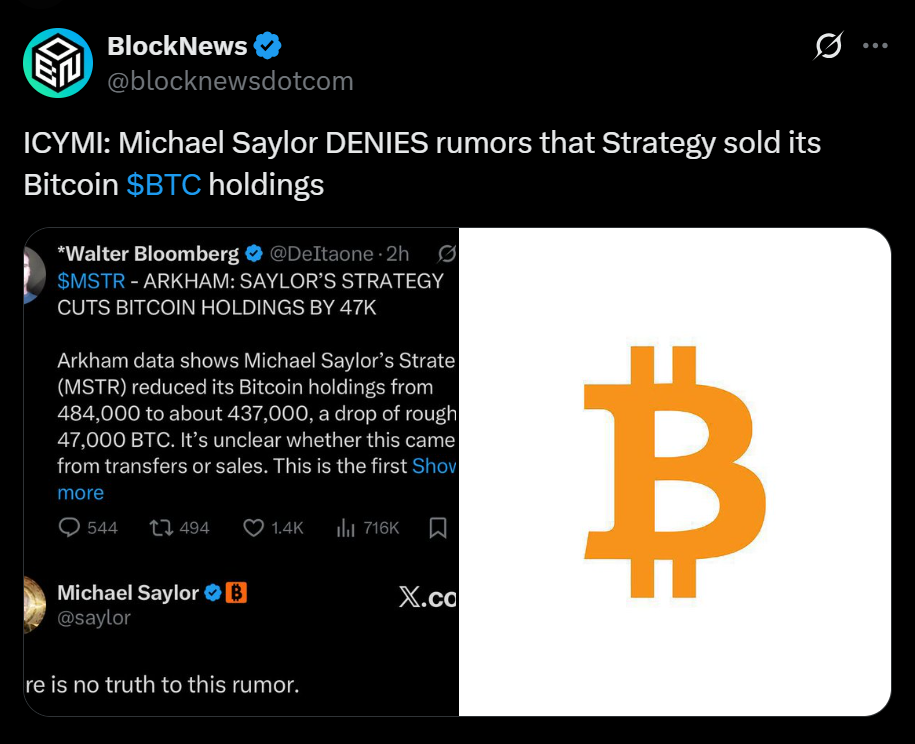Screen dimensions: 915x744
Task: Click BlockNews profile avatar
Action: point(57,62)
